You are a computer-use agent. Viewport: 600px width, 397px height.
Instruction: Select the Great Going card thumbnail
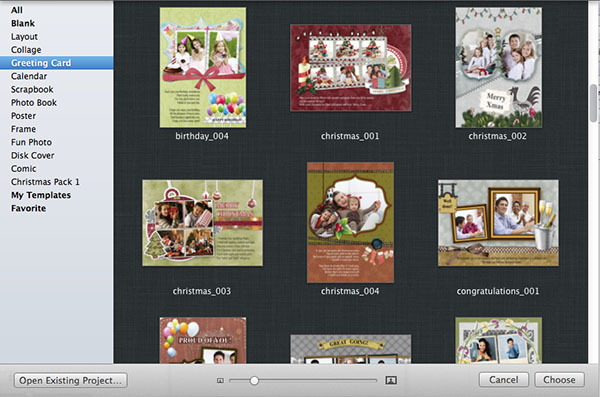point(351,349)
